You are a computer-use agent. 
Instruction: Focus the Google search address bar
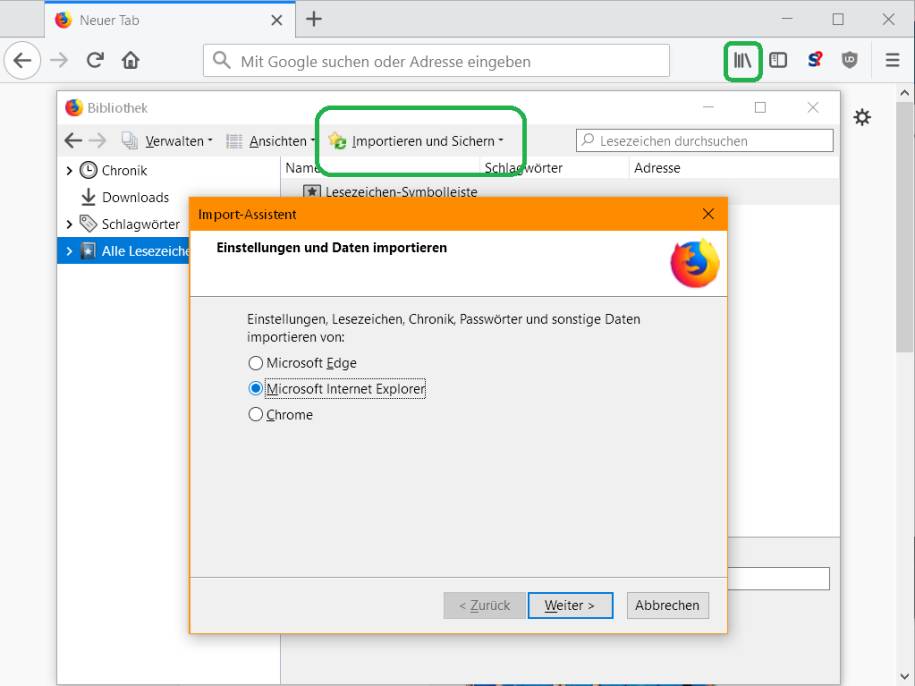436,61
